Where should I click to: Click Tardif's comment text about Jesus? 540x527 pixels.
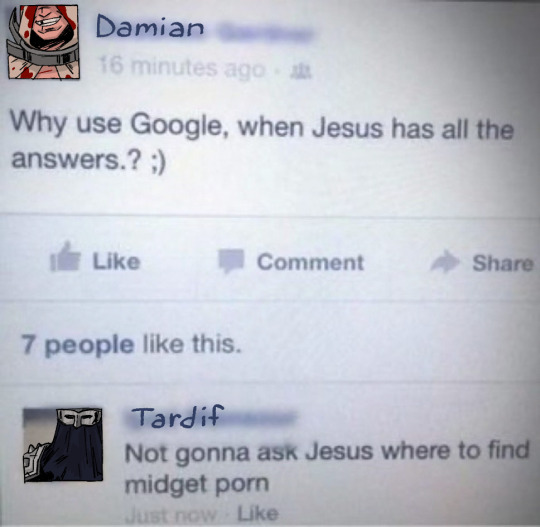point(326,467)
